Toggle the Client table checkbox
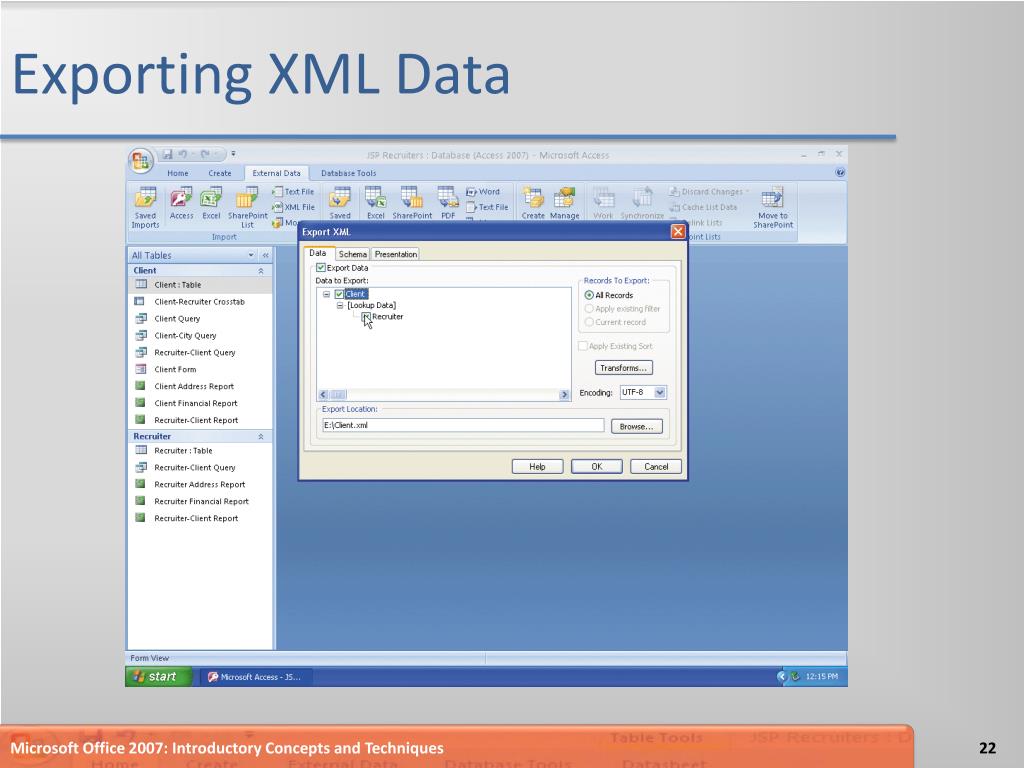This screenshot has width=1024, height=768. tap(339, 294)
